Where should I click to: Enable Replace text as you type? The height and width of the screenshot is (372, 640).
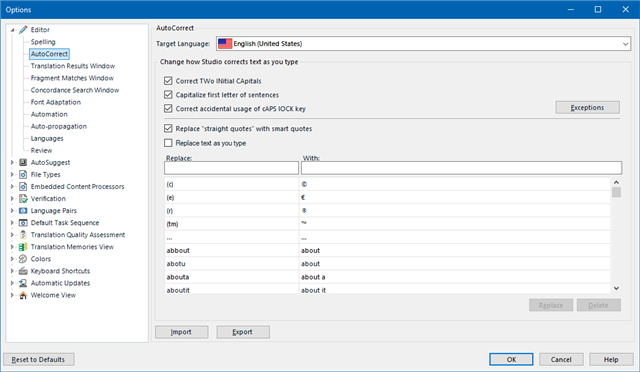click(168, 143)
